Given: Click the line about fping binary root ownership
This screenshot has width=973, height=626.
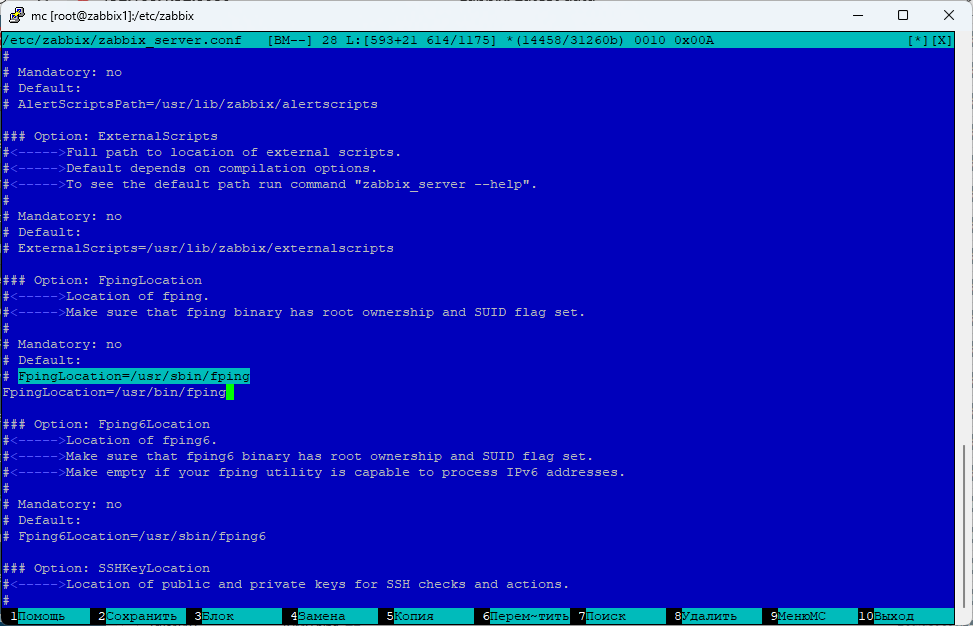Looking at the screenshot, I should tap(294, 312).
